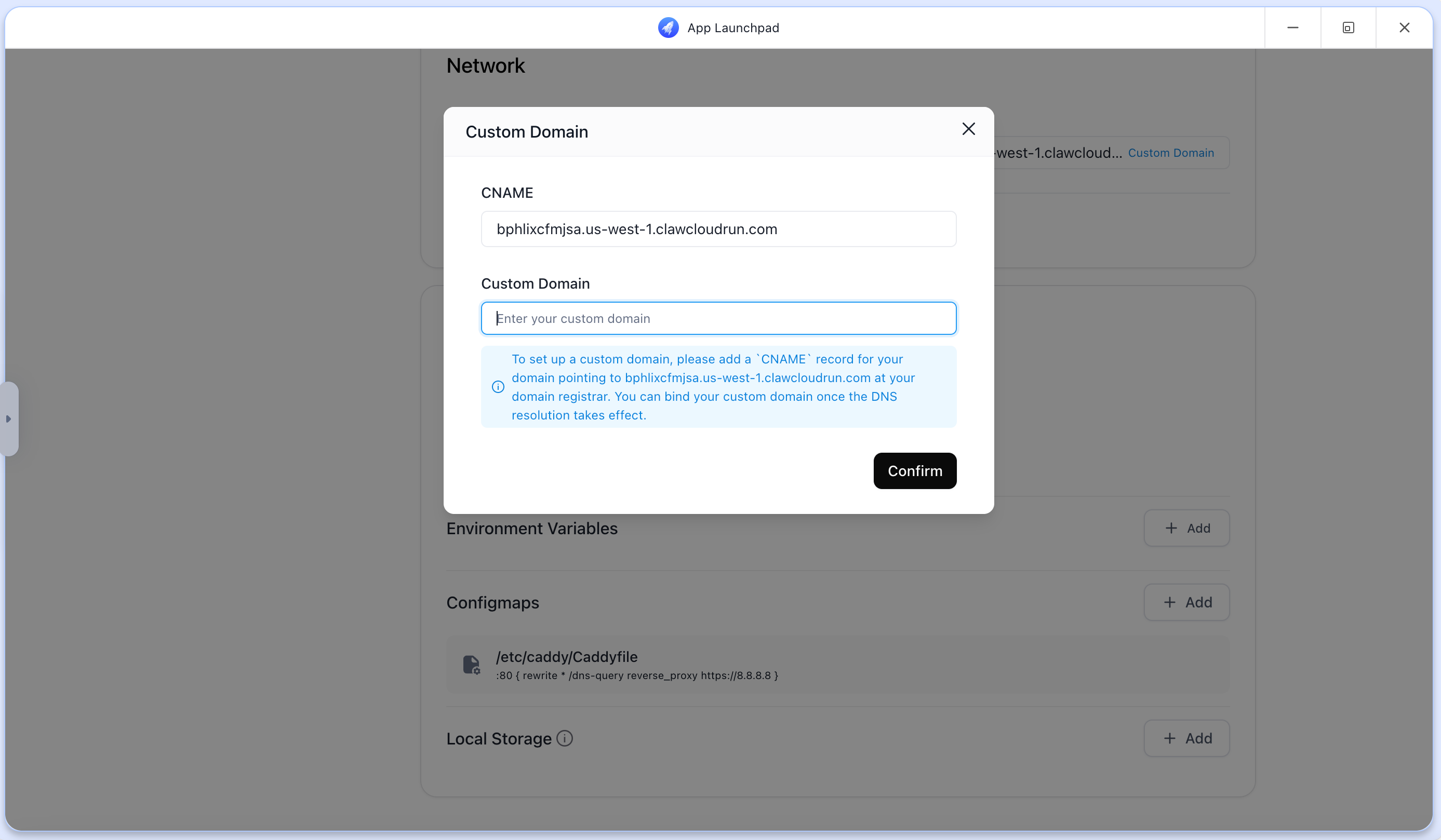Click the Enter your custom domain field

pos(718,318)
